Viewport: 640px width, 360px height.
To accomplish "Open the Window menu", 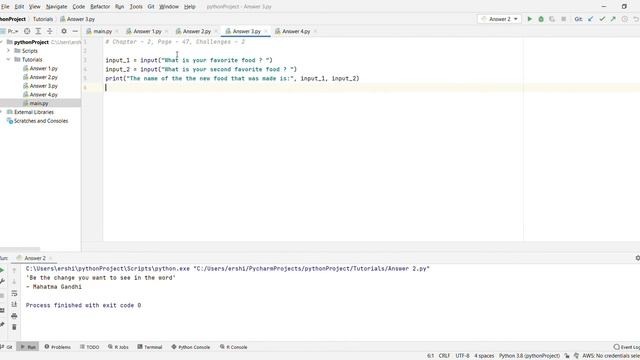I will pos(169,7).
